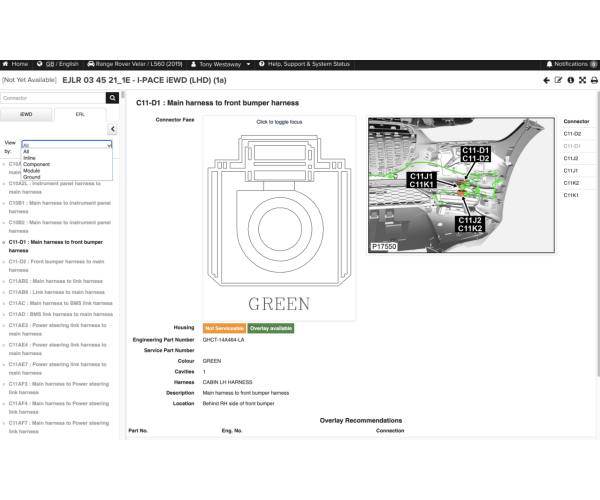The width and height of the screenshot is (600, 500).
Task: Select C11J1 in the Connector list
Action: pos(570,171)
